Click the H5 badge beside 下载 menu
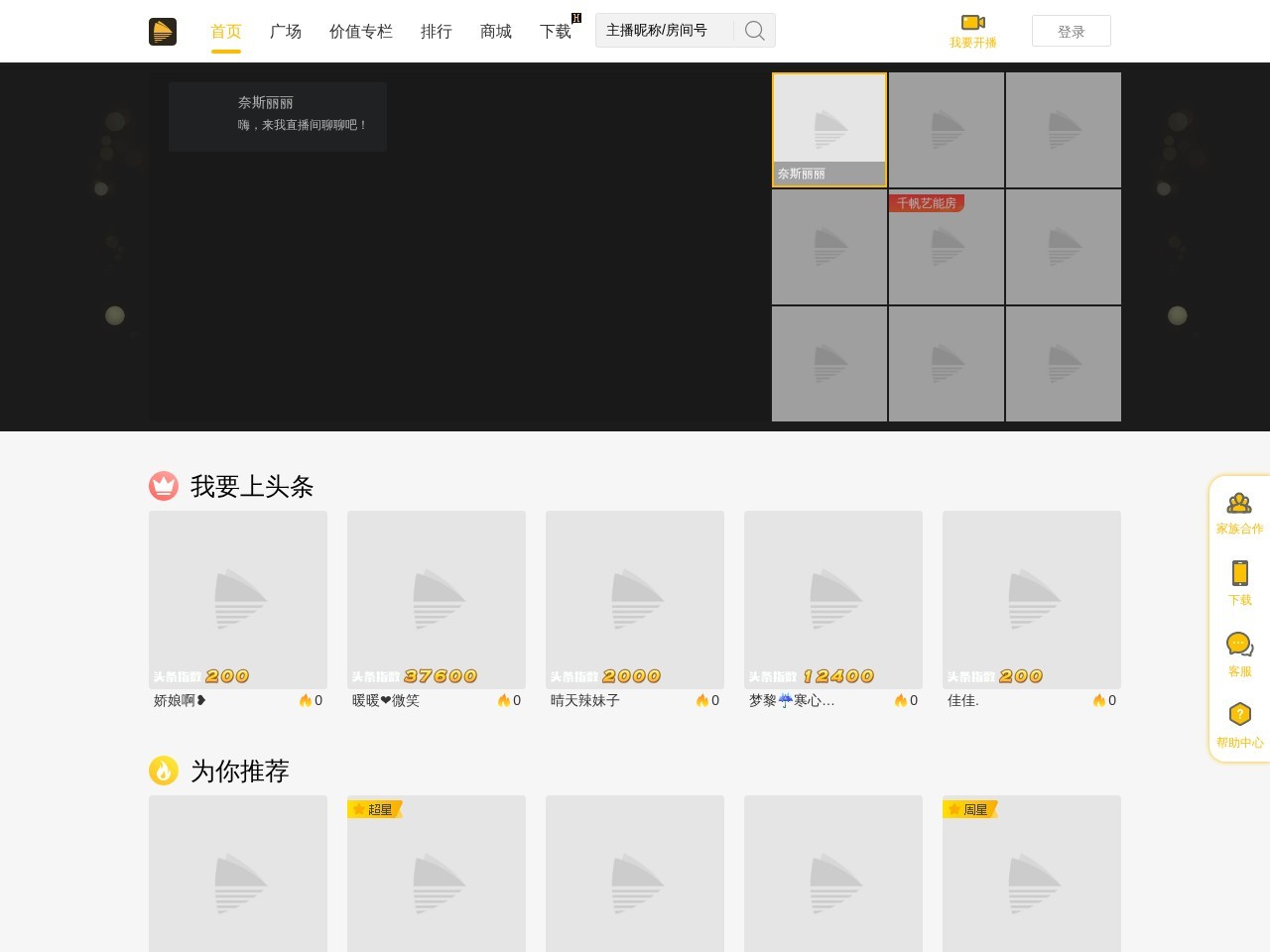 coord(576,18)
